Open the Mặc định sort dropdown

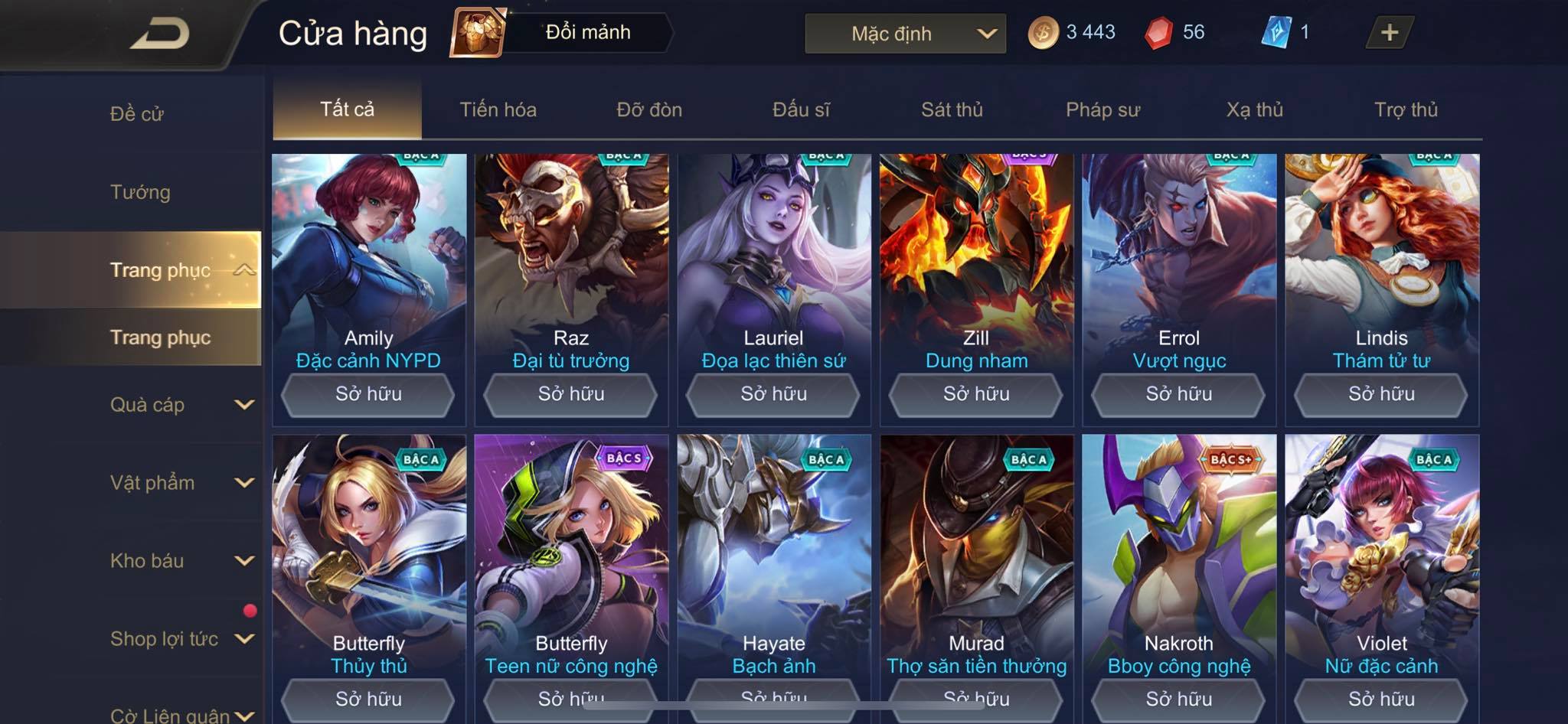click(905, 34)
